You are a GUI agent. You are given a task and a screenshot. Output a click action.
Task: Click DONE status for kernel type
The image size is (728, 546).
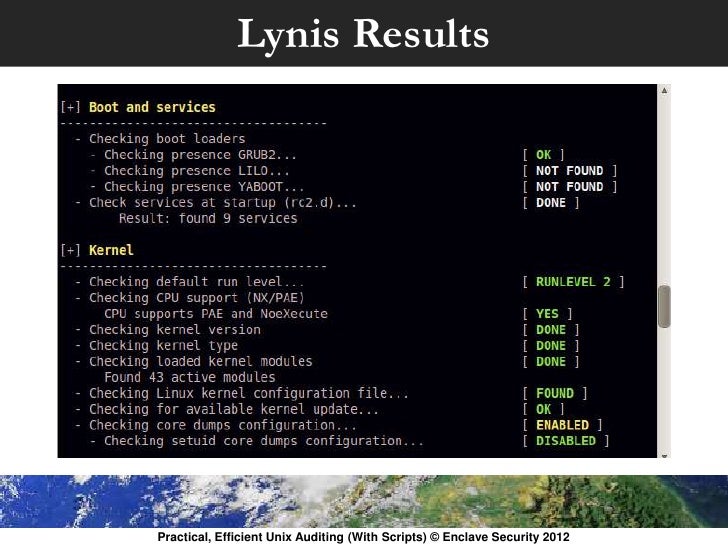551,345
